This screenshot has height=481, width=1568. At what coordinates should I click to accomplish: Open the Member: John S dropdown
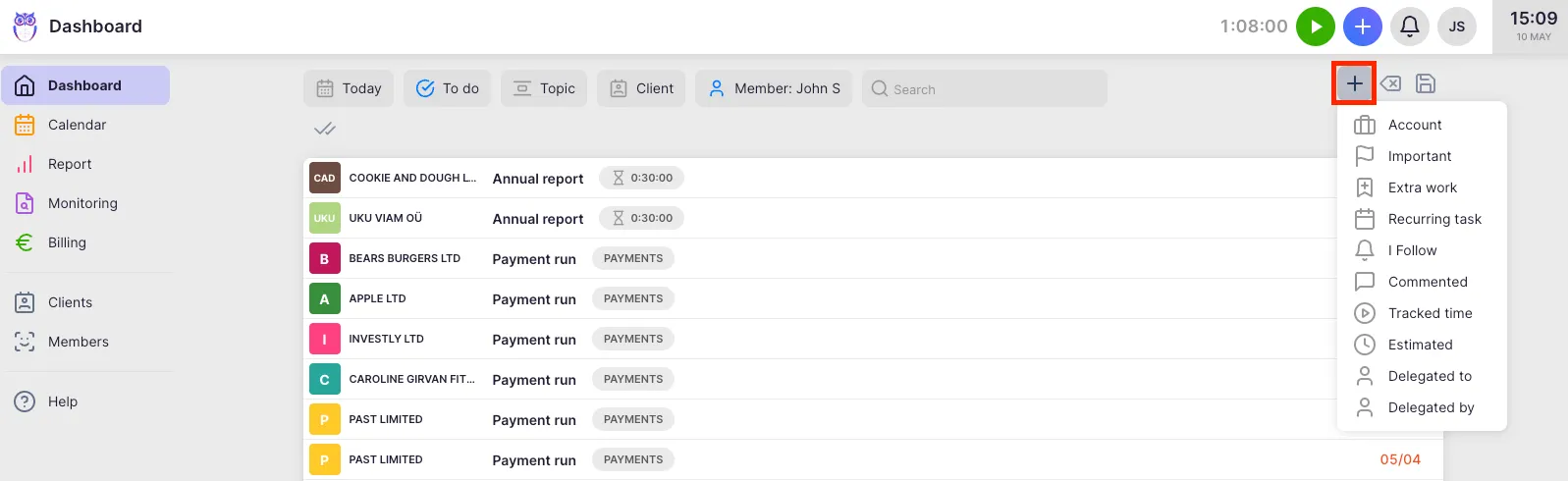tap(774, 88)
